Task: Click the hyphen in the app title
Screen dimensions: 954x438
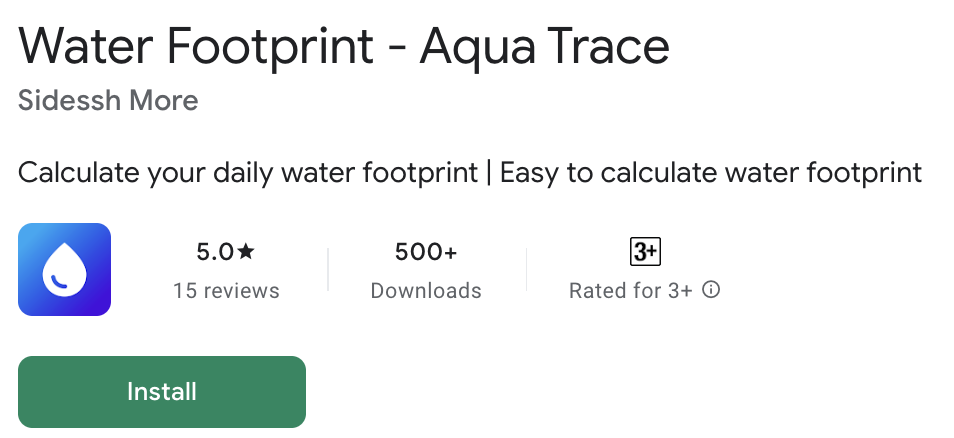Action: point(398,50)
